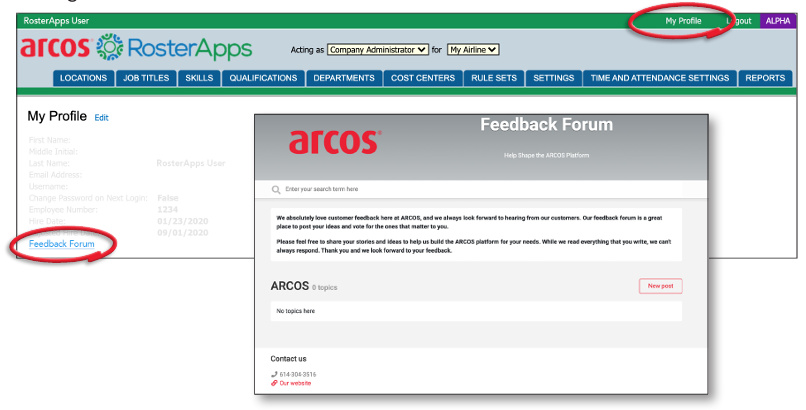This screenshot has width=806, height=410.
Task: Click the 'False' password change value
Action: [168, 198]
